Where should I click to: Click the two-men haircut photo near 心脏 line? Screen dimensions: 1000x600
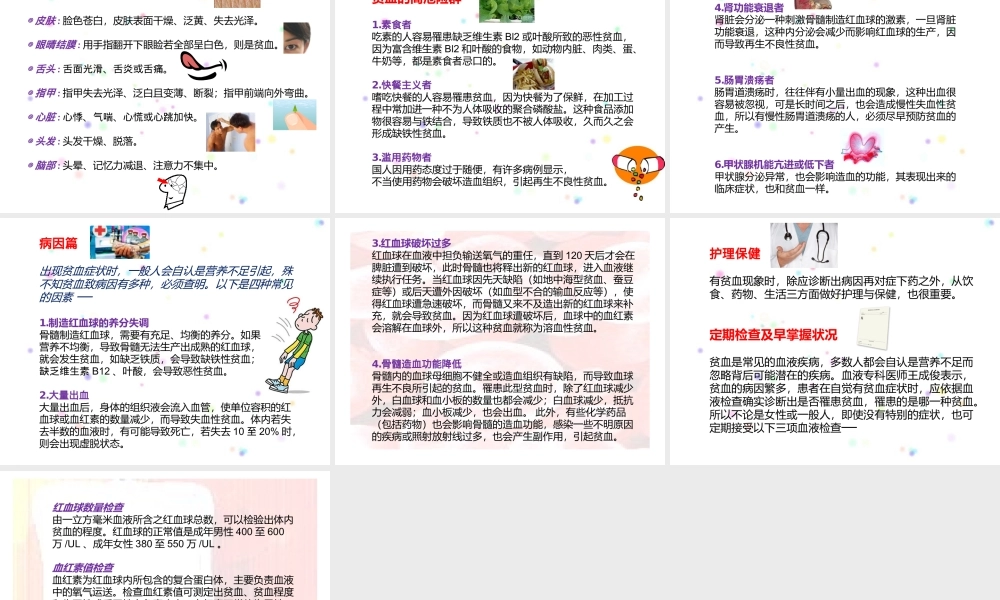coord(230,130)
